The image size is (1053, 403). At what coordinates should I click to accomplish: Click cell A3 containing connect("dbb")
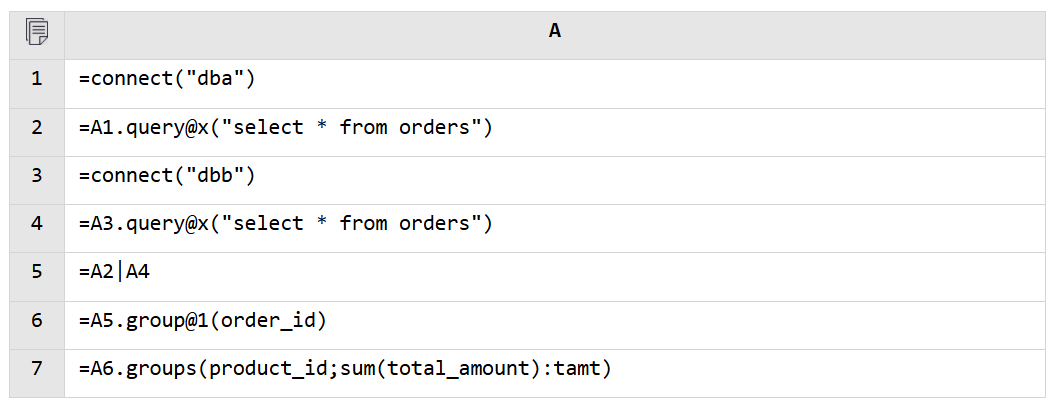point(555,181)
